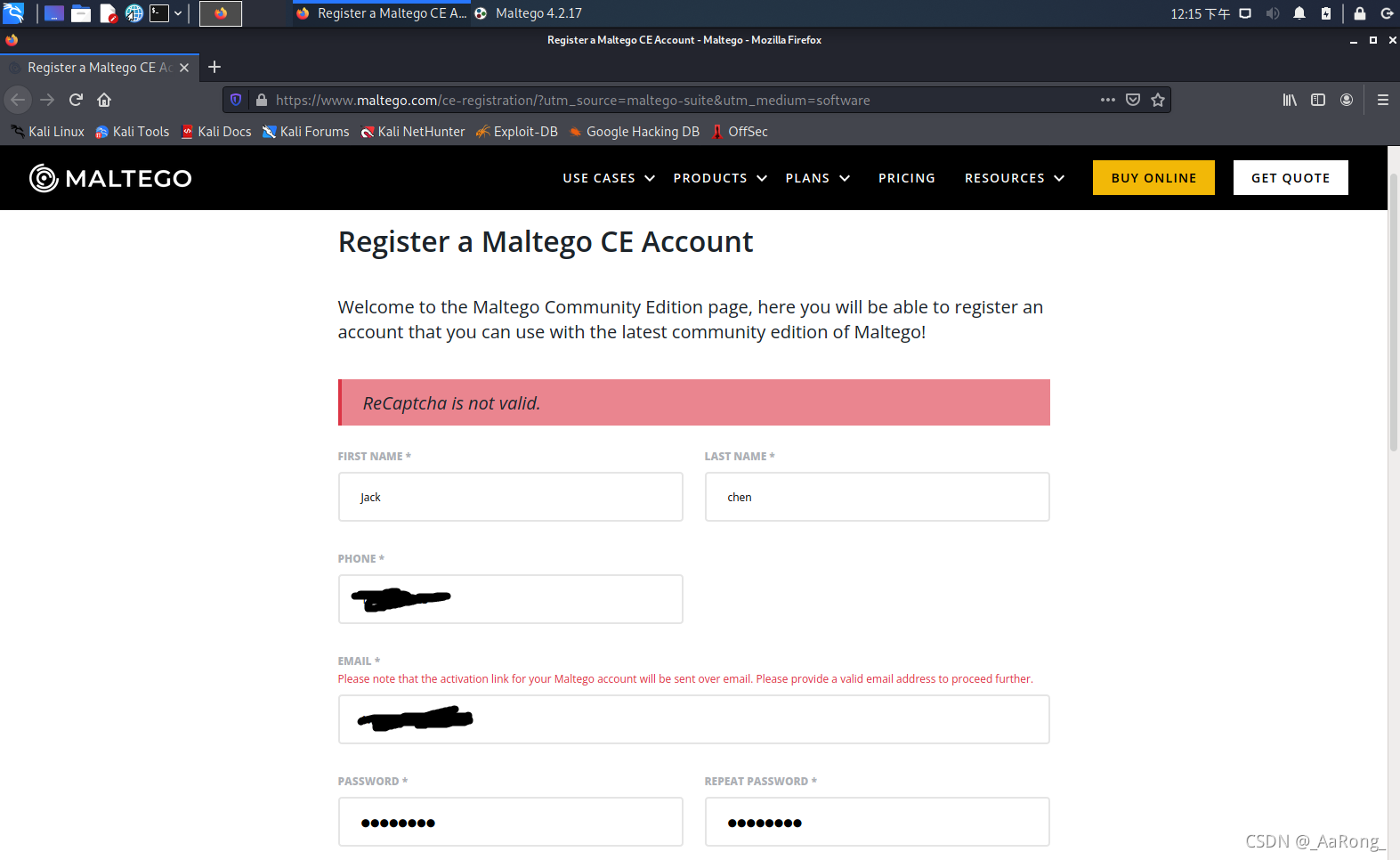Click the ReCaptcha is not valid message
Viewport: 1400px width, 860px height.
694,402
